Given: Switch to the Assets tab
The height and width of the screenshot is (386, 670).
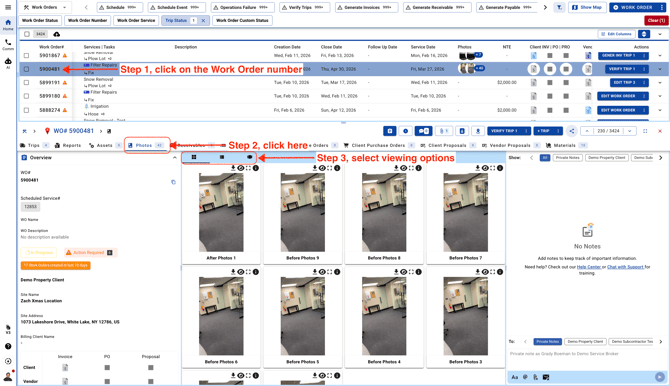Looking at the screenshot, I should (105, 145).
